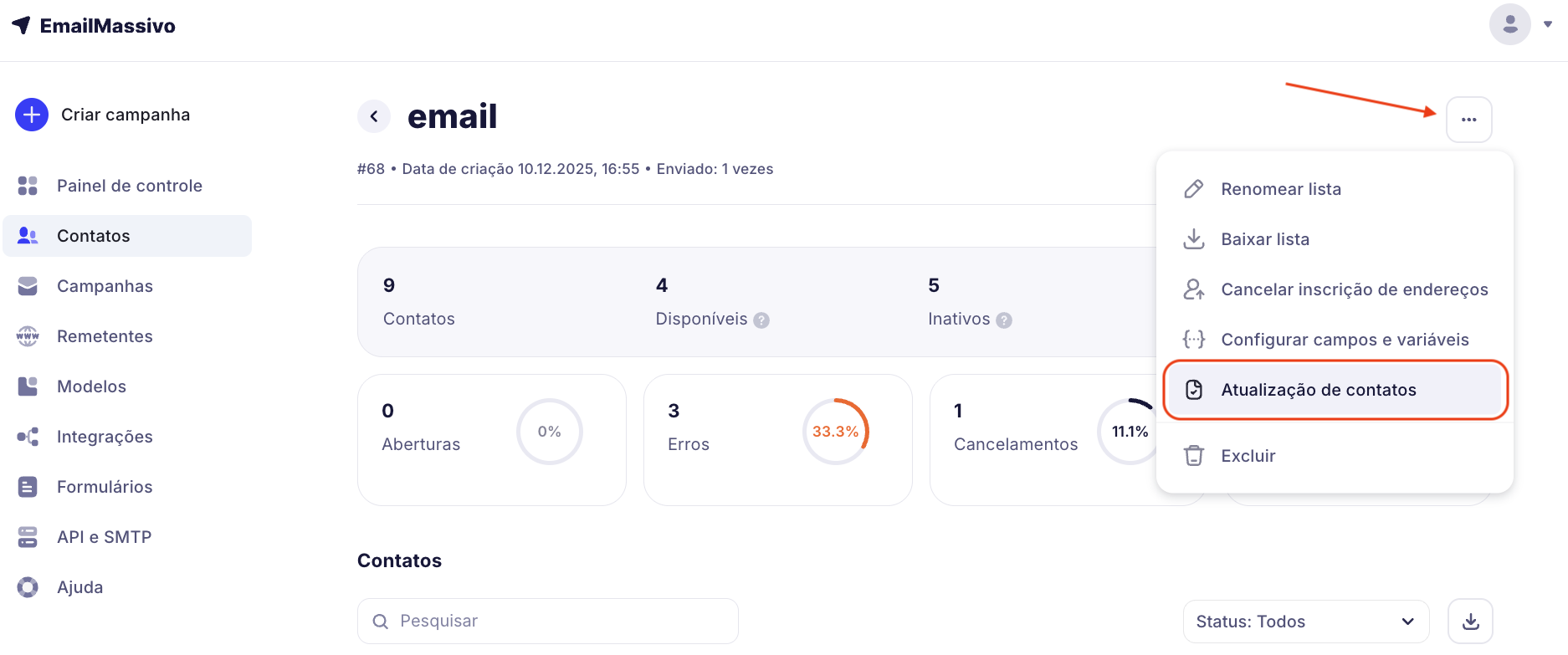Go to Painel de controle
The image size is (1568, 655).
129,186
